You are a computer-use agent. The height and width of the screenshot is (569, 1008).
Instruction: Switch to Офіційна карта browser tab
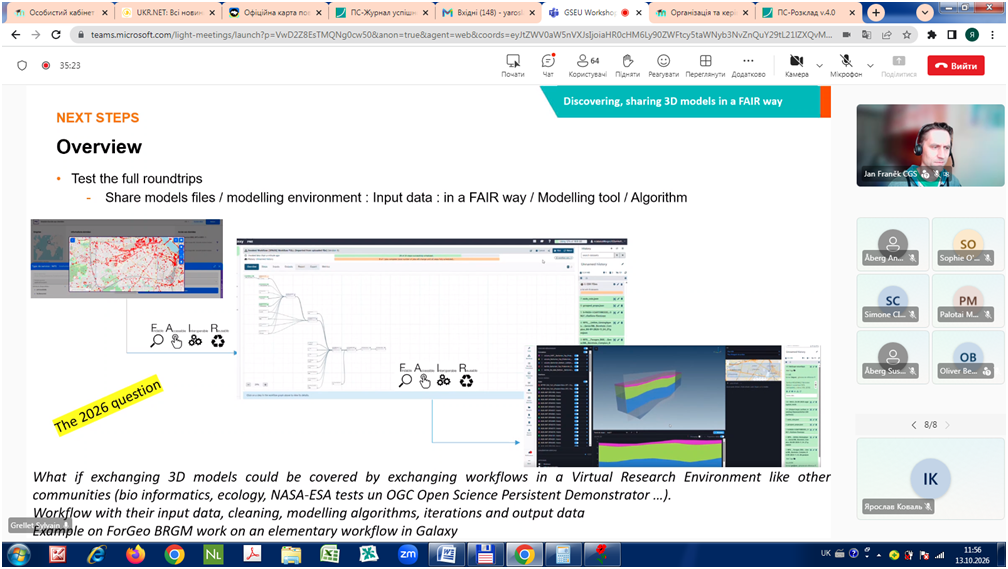pos(276,12)
